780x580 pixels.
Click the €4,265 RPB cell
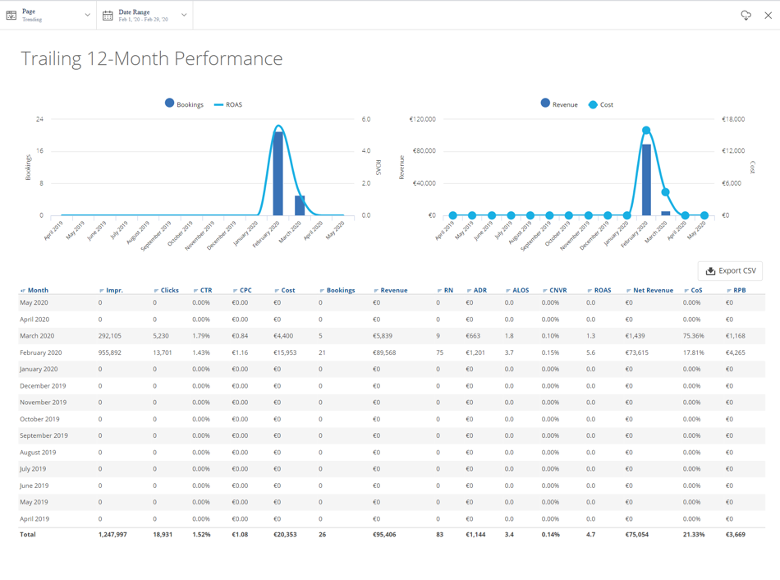coord(736,353)
